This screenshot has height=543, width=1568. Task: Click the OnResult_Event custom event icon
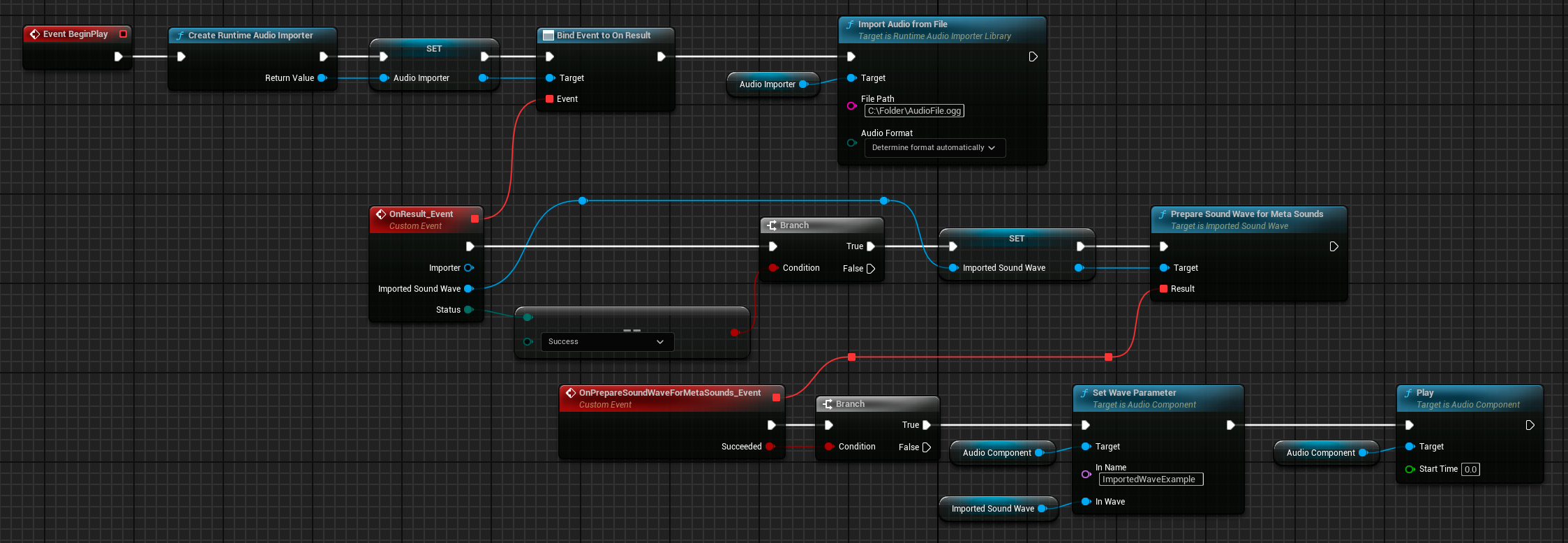point(381,214)
